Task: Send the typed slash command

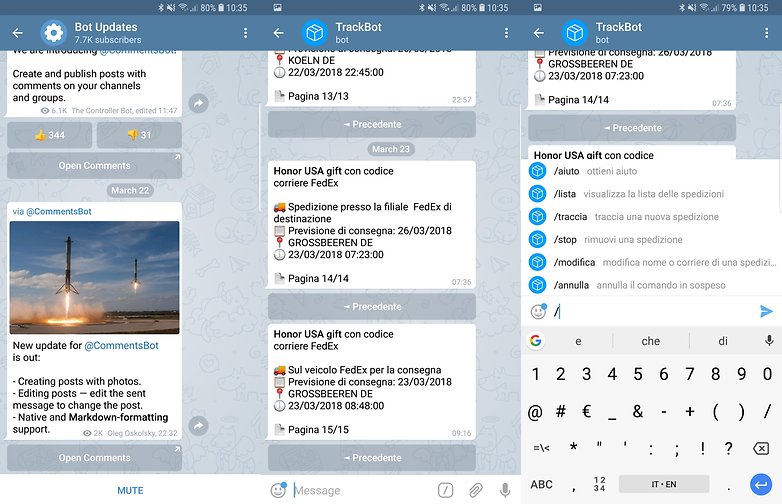Action: pos(766,312)
